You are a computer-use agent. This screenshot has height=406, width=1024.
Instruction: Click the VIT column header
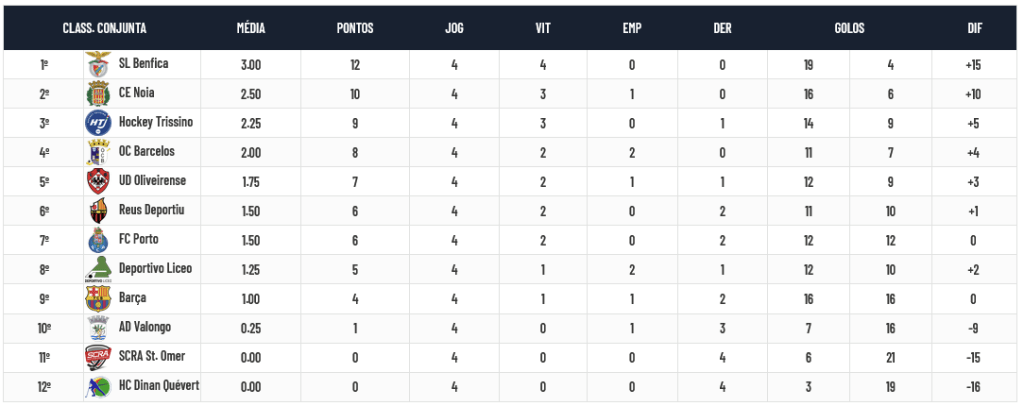click(x=543, y=28)
